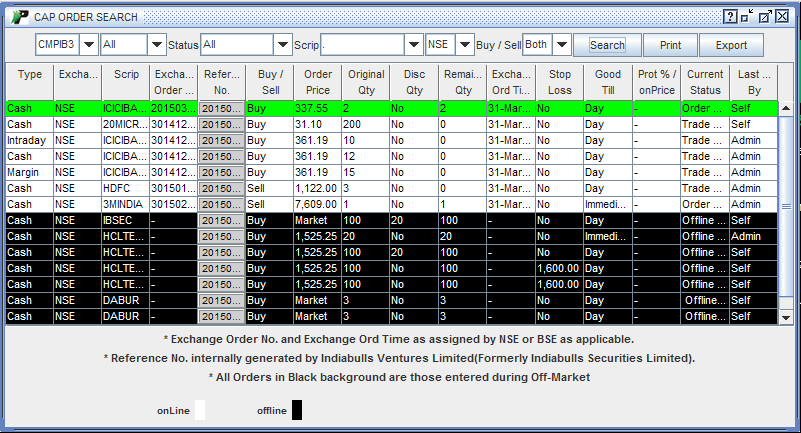Click reference number button in 3MINDIA row
The width and height of the screenshot is (801, 433).
tap(221, 204)
